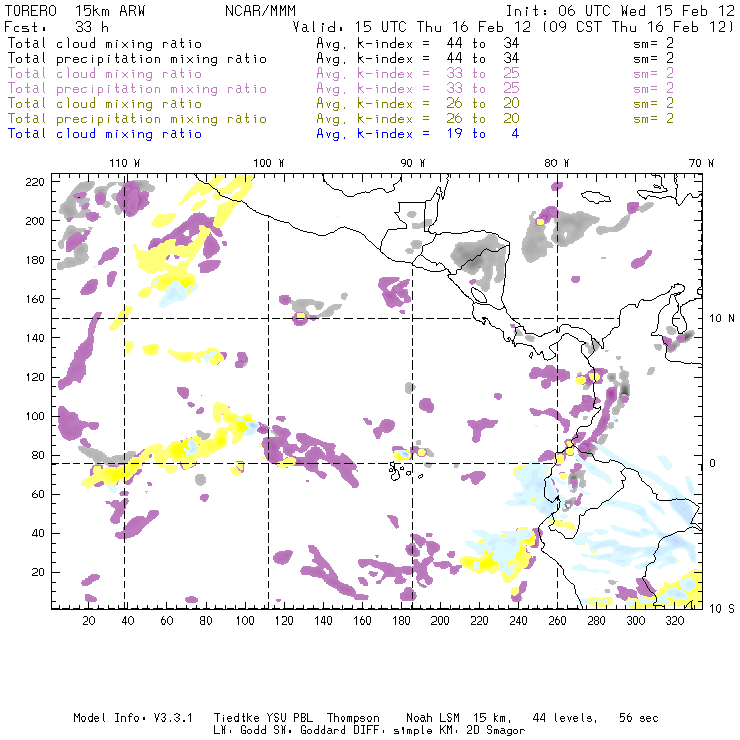This screenshot has height=740, width=740.
Task: Click the "60" vertical axis tick label
Action: 38,494
